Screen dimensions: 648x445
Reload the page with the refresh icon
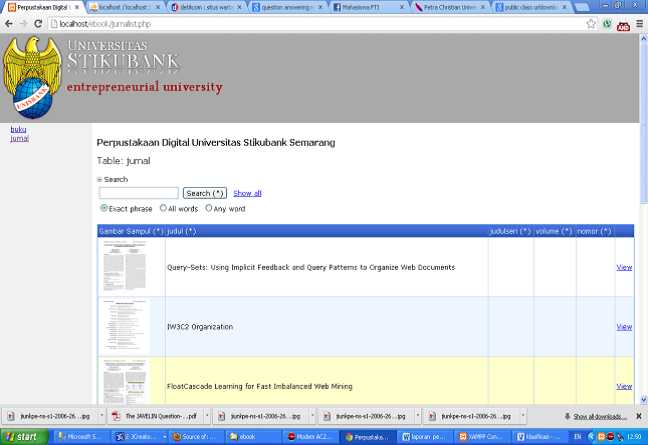38,23
